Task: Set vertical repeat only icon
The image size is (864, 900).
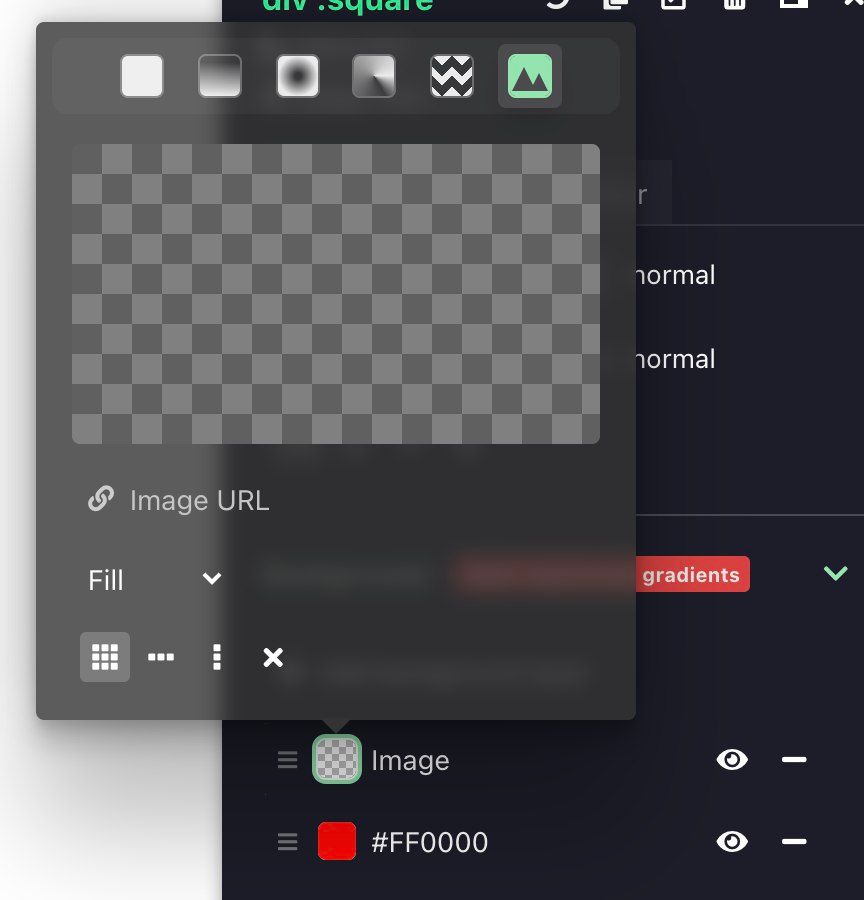Action: click(216, 657)
